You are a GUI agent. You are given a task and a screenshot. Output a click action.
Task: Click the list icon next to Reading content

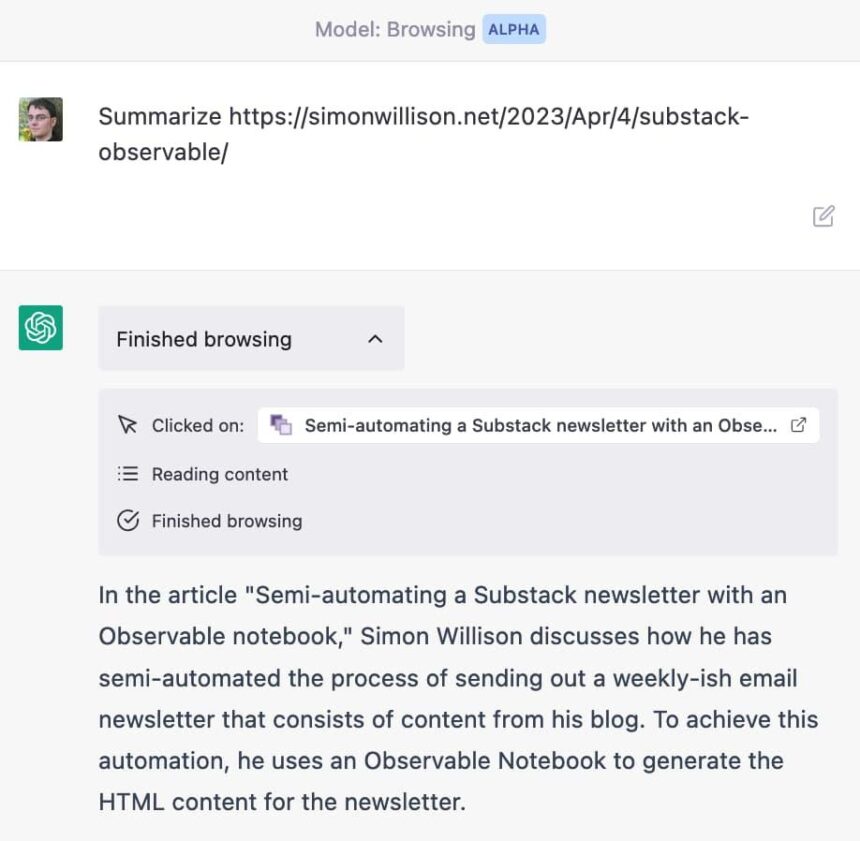click(x=128, y=473)
